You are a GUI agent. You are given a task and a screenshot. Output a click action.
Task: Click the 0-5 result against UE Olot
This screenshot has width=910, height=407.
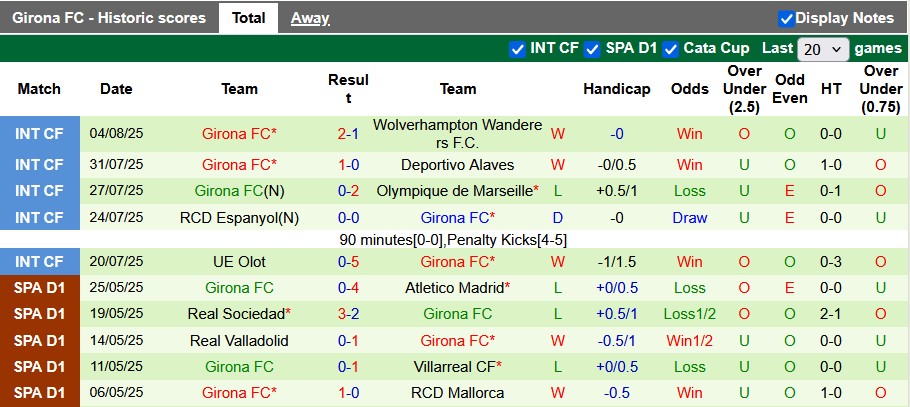(348, 262)
